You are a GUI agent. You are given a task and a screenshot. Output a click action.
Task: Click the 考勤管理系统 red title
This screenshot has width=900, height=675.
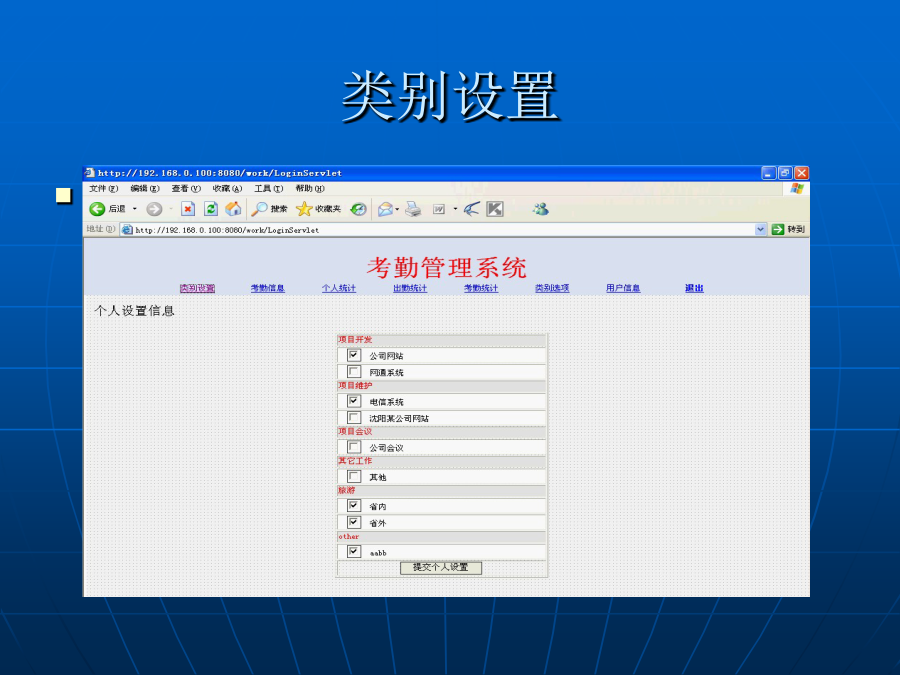(447, 267)
